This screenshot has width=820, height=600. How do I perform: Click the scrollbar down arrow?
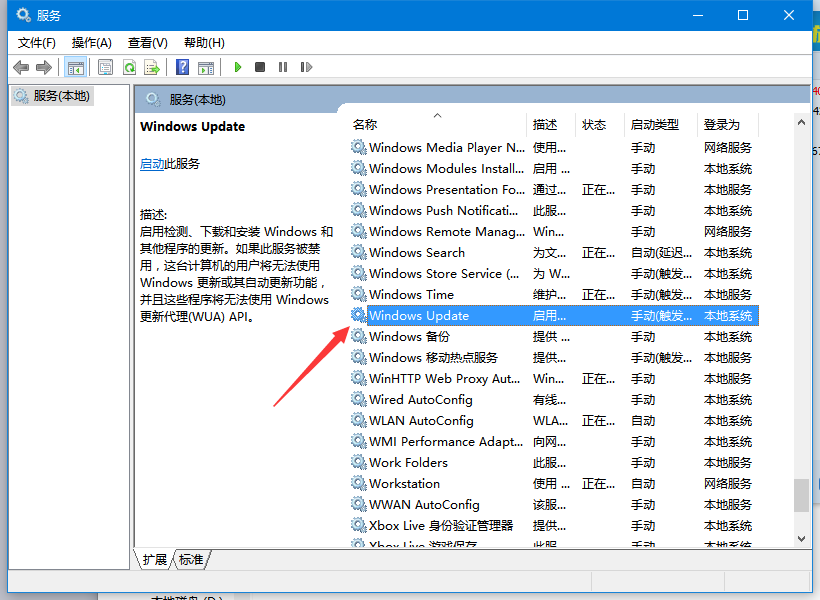pos(801,539)
